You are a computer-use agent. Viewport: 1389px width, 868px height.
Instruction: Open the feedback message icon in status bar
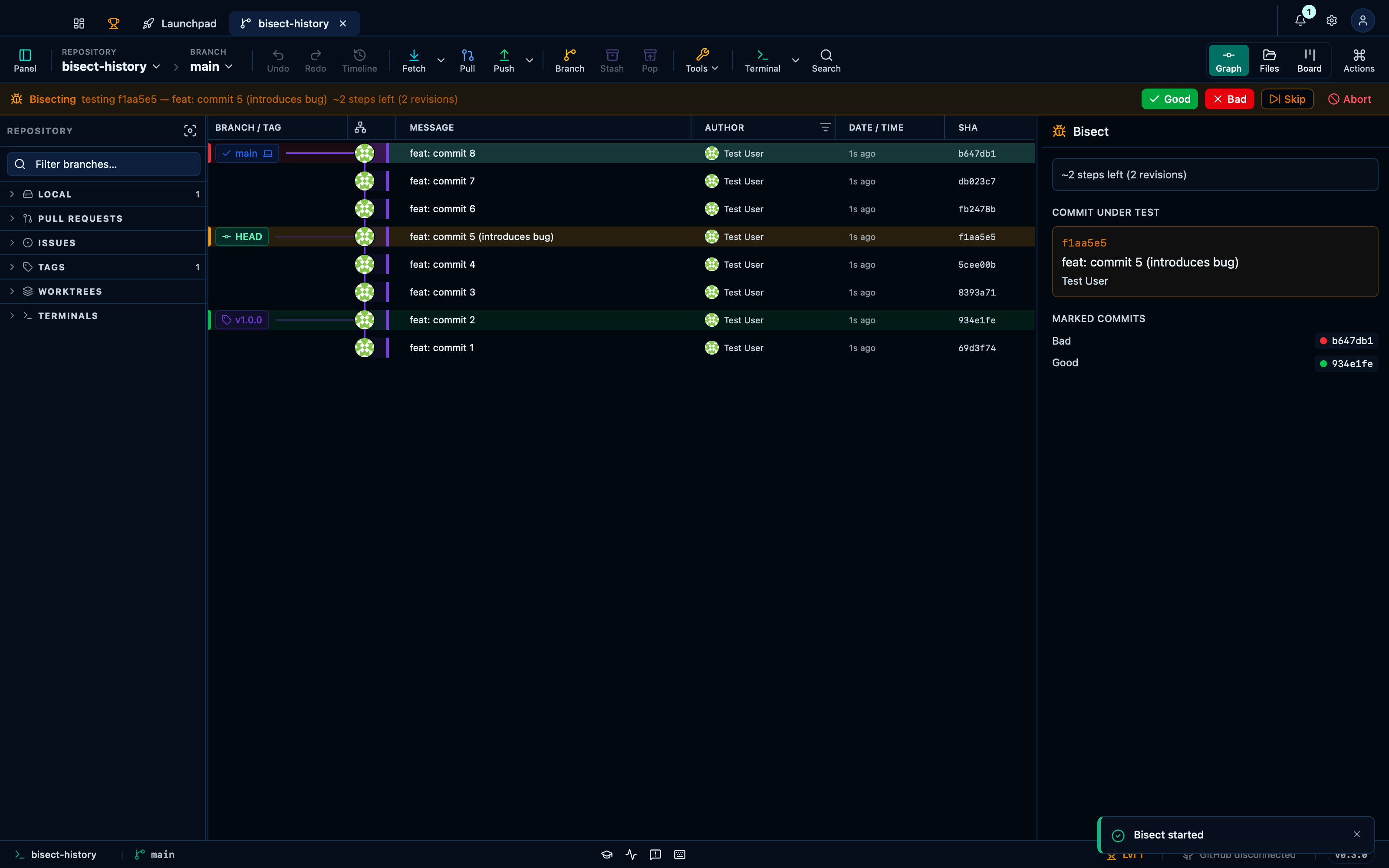pyautogui.click(x=655, y=855)
